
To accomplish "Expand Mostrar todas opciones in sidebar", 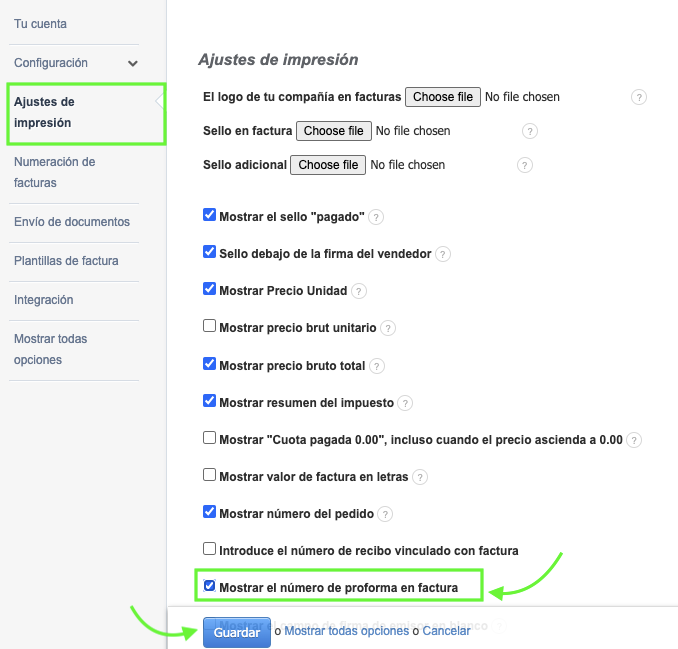I will (x=51, y=349).
